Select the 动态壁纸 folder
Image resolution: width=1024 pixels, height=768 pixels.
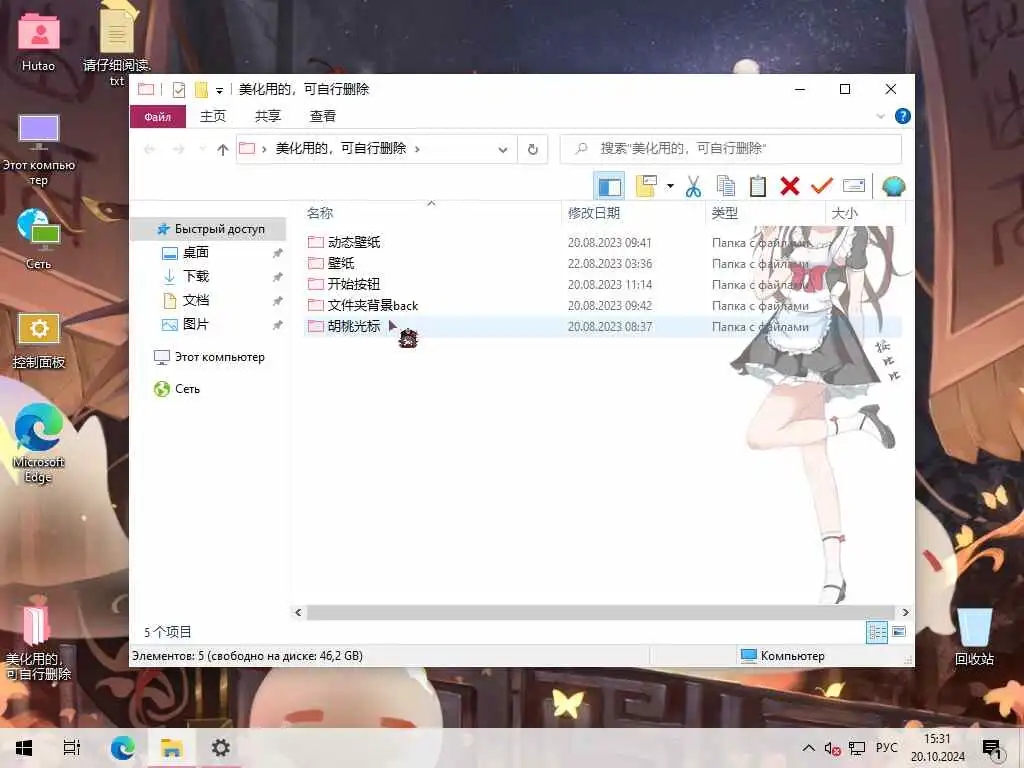point(354,242)
